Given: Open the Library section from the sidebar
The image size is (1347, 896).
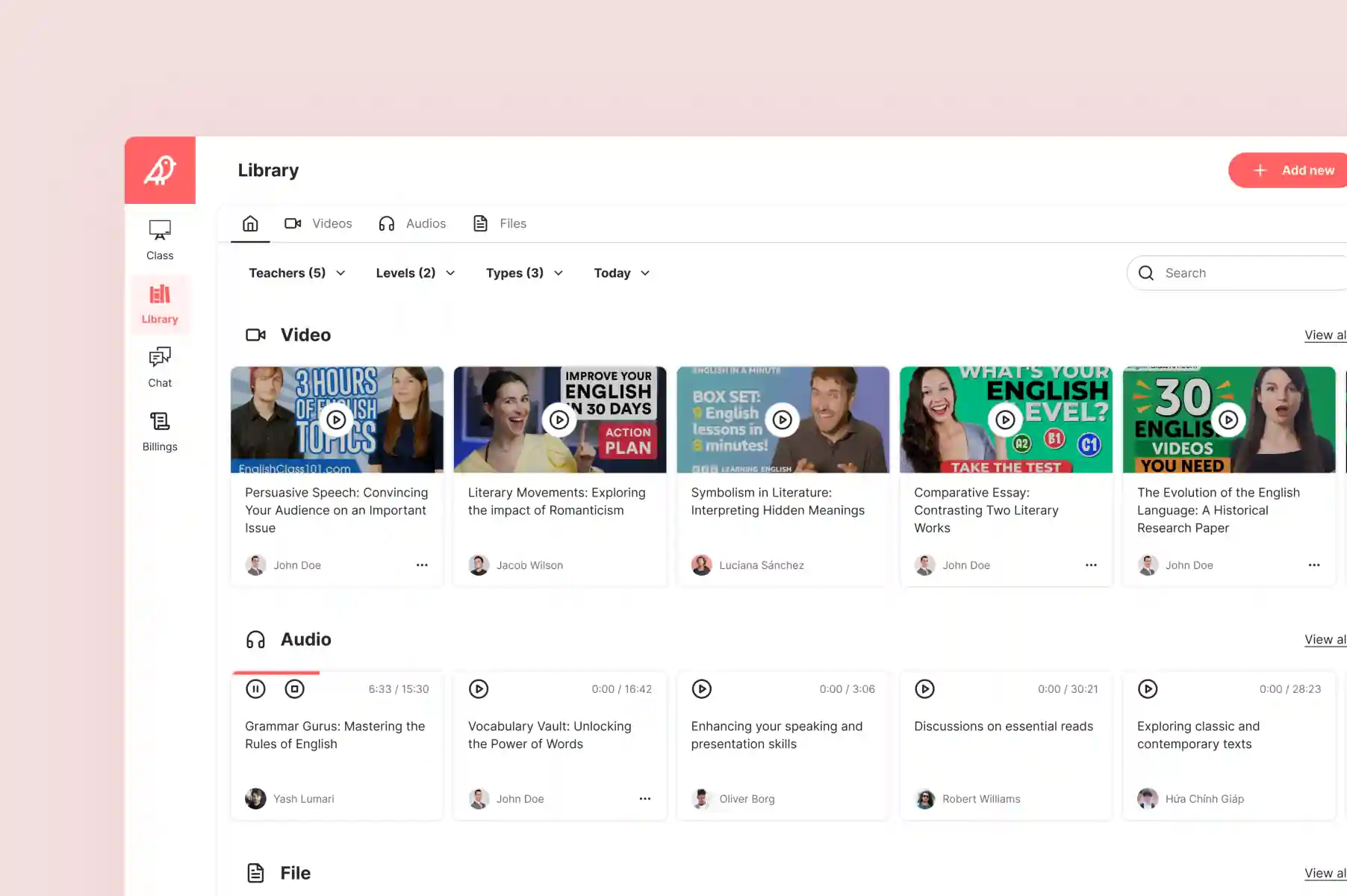Looking at the screenshot, I should click(159, 303).
